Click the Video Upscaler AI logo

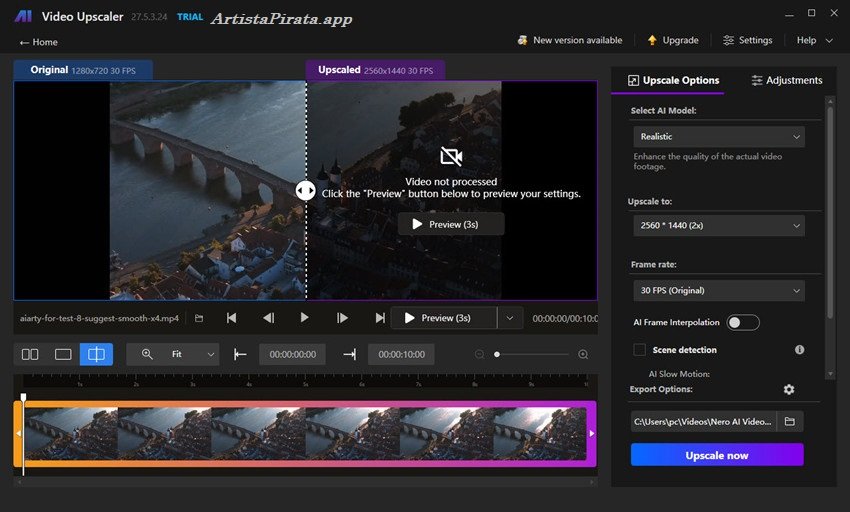[x=23, y=17]
